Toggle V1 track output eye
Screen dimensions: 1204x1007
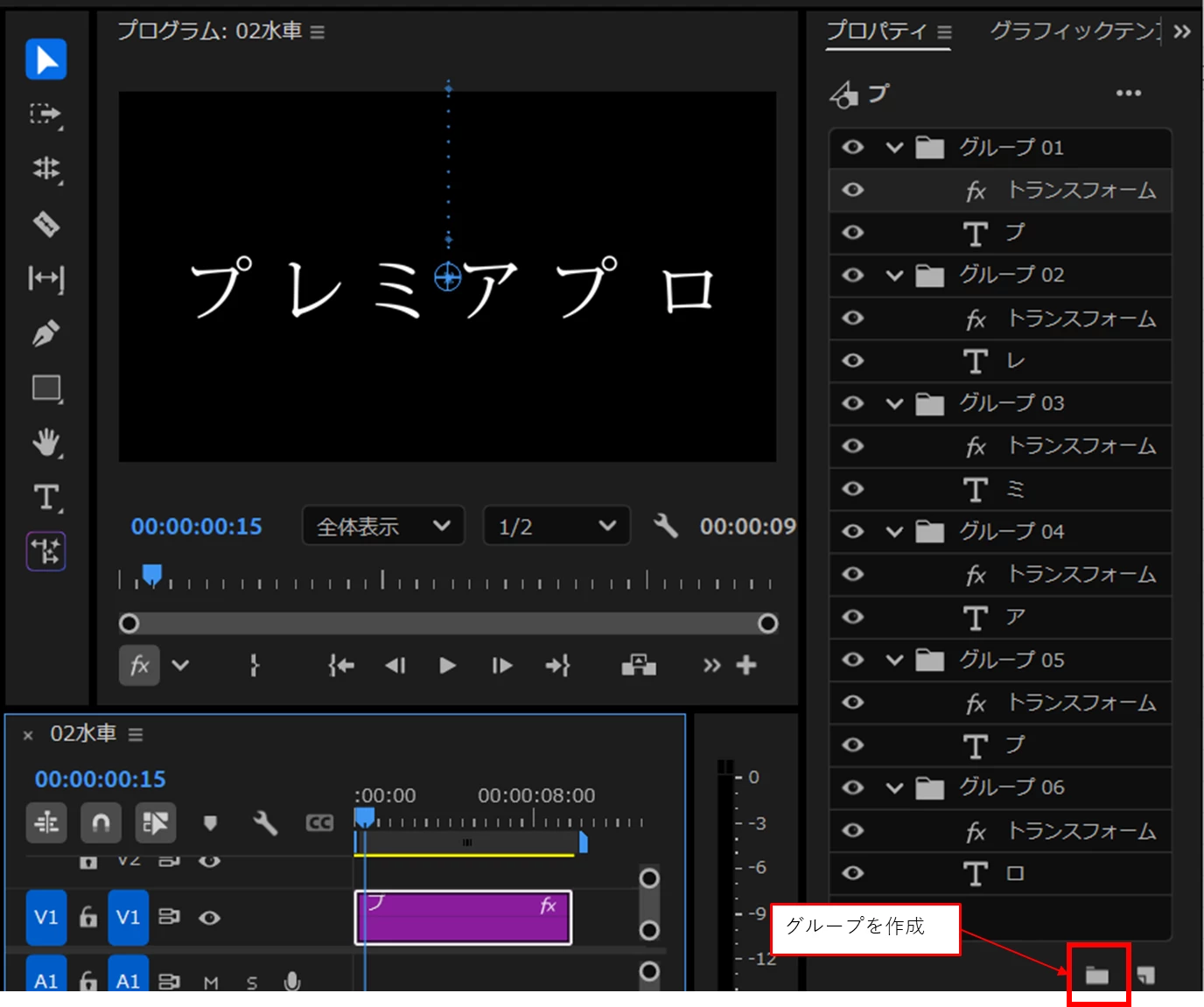[x=209, y=918]
